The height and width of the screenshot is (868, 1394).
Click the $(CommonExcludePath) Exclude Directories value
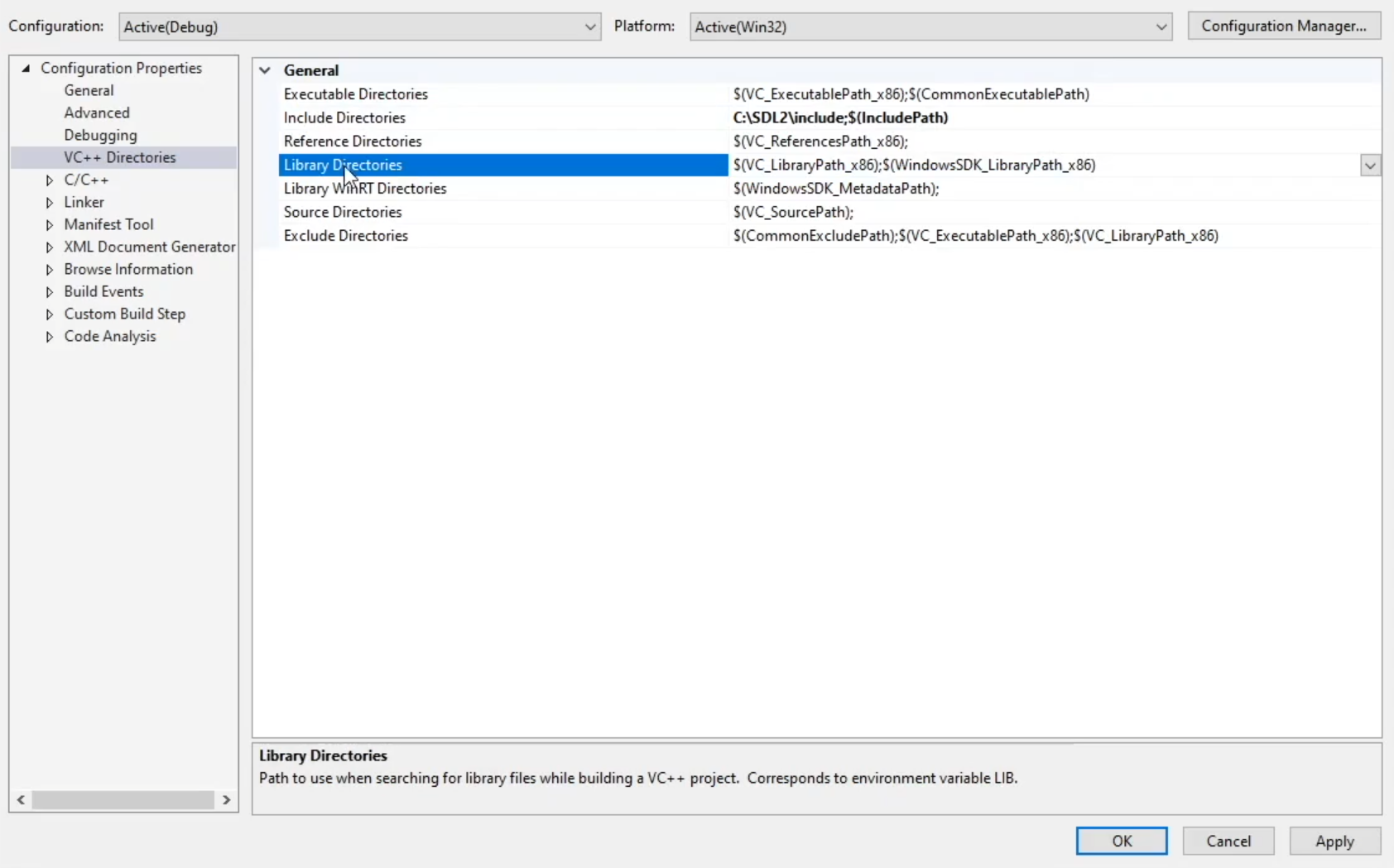pos(975,236)
